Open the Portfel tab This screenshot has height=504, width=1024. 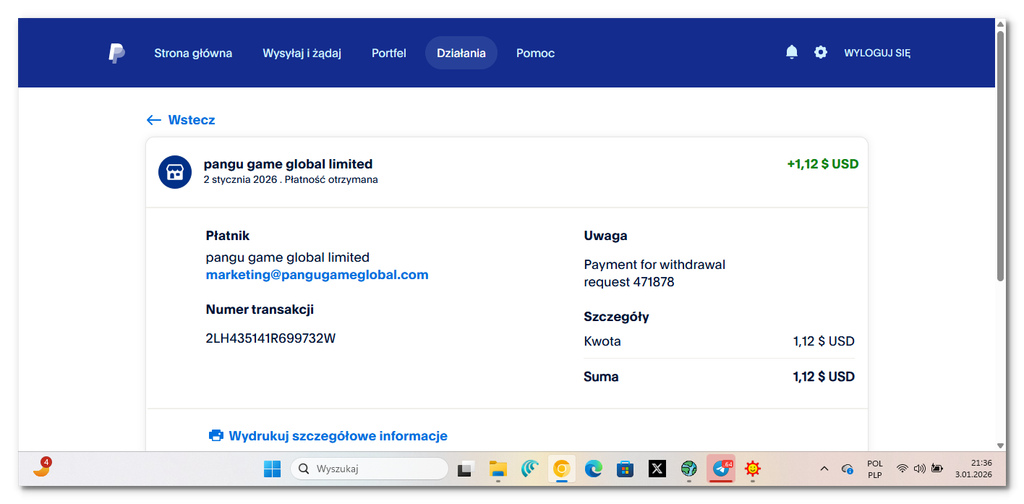(389, 53)
